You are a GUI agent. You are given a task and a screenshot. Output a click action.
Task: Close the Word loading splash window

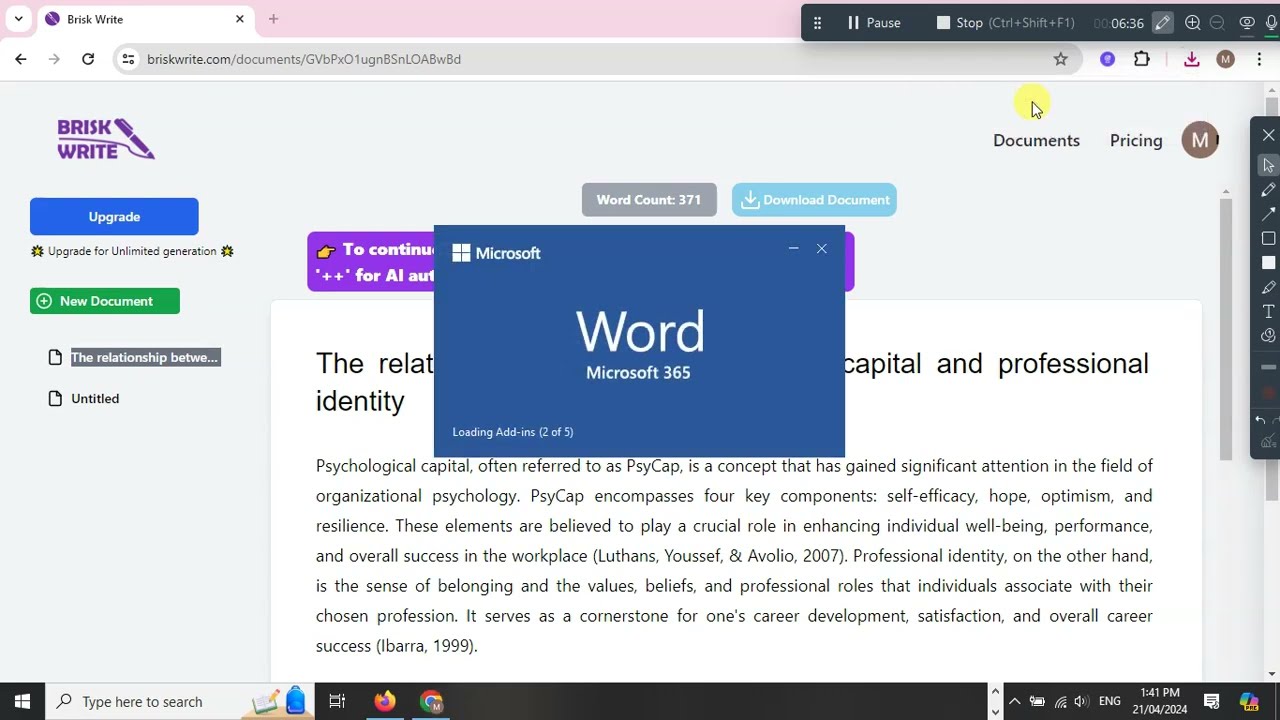pyautogui.click(x=822, y=249)
